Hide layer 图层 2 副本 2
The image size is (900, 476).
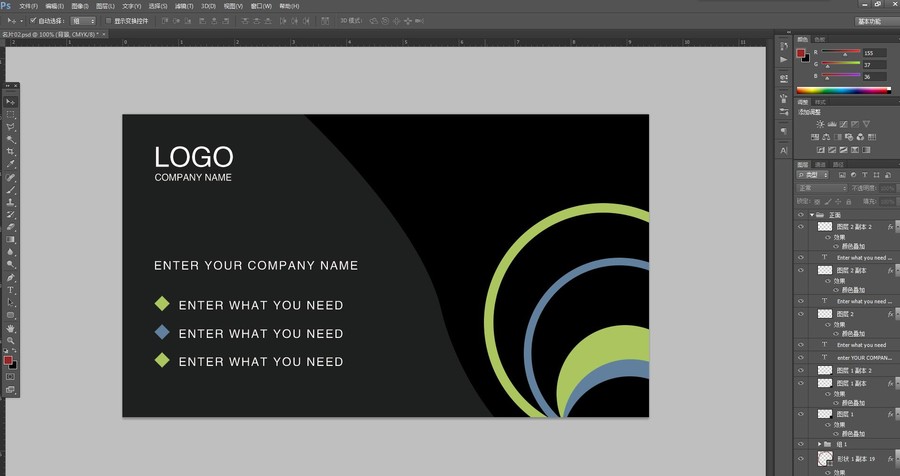pos(801,227)
